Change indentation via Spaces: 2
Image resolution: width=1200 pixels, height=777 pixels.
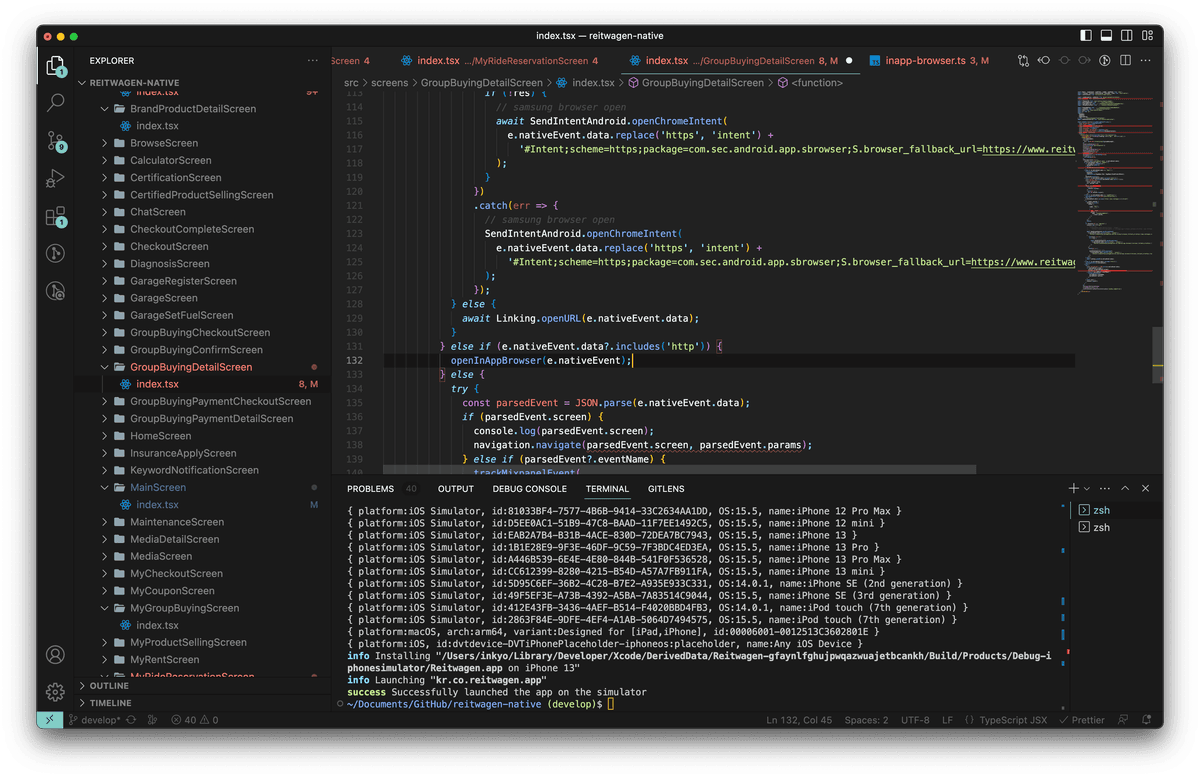866,720
